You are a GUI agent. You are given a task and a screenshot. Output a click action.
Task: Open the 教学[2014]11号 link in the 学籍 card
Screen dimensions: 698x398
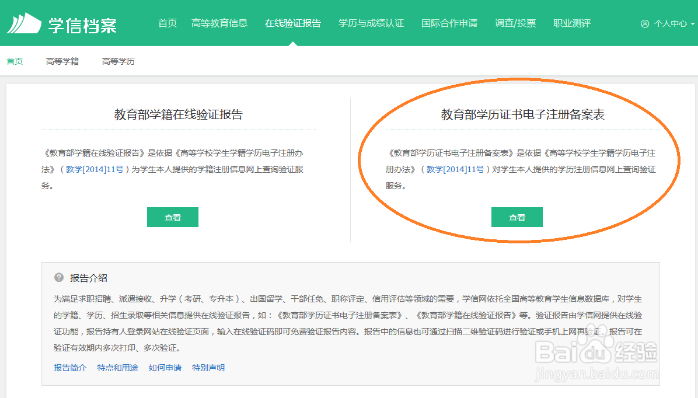(x=94, y=169)
